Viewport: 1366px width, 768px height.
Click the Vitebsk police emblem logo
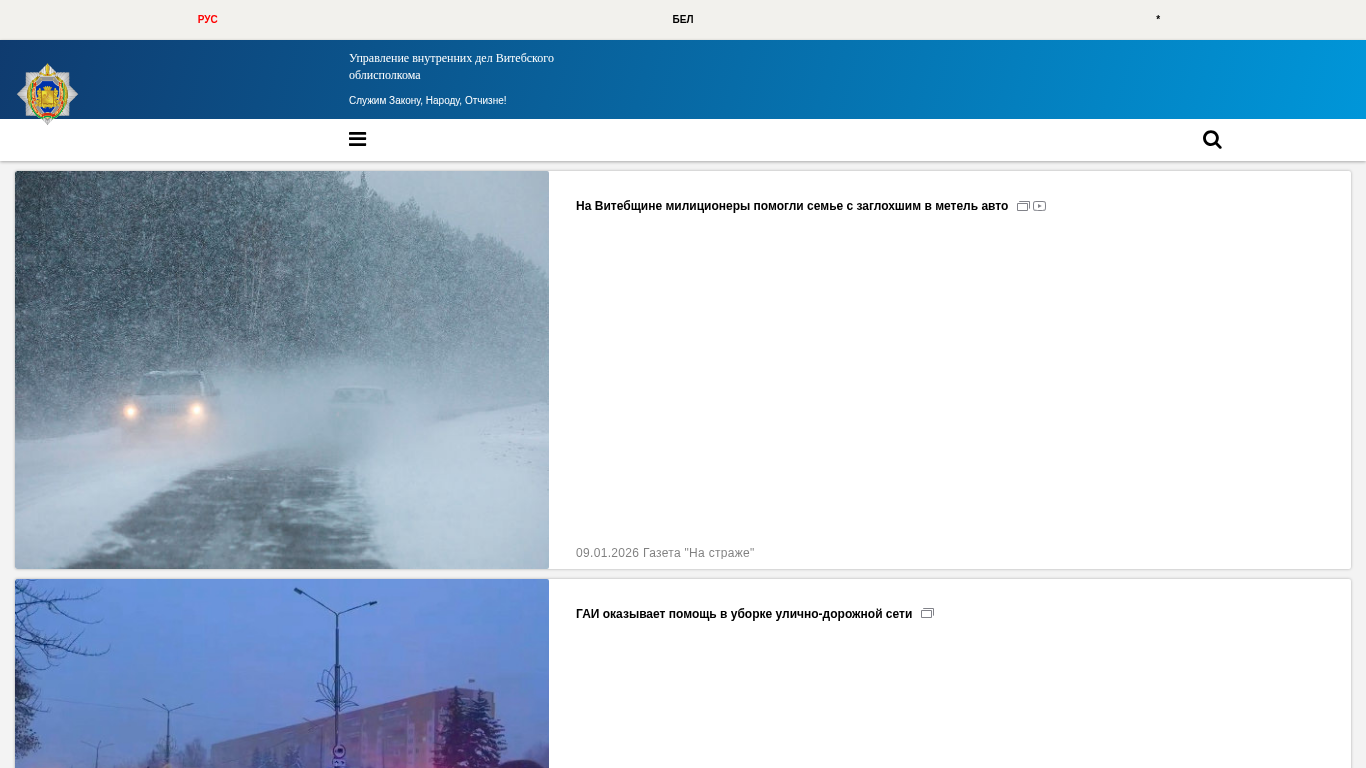click(47, 93)
